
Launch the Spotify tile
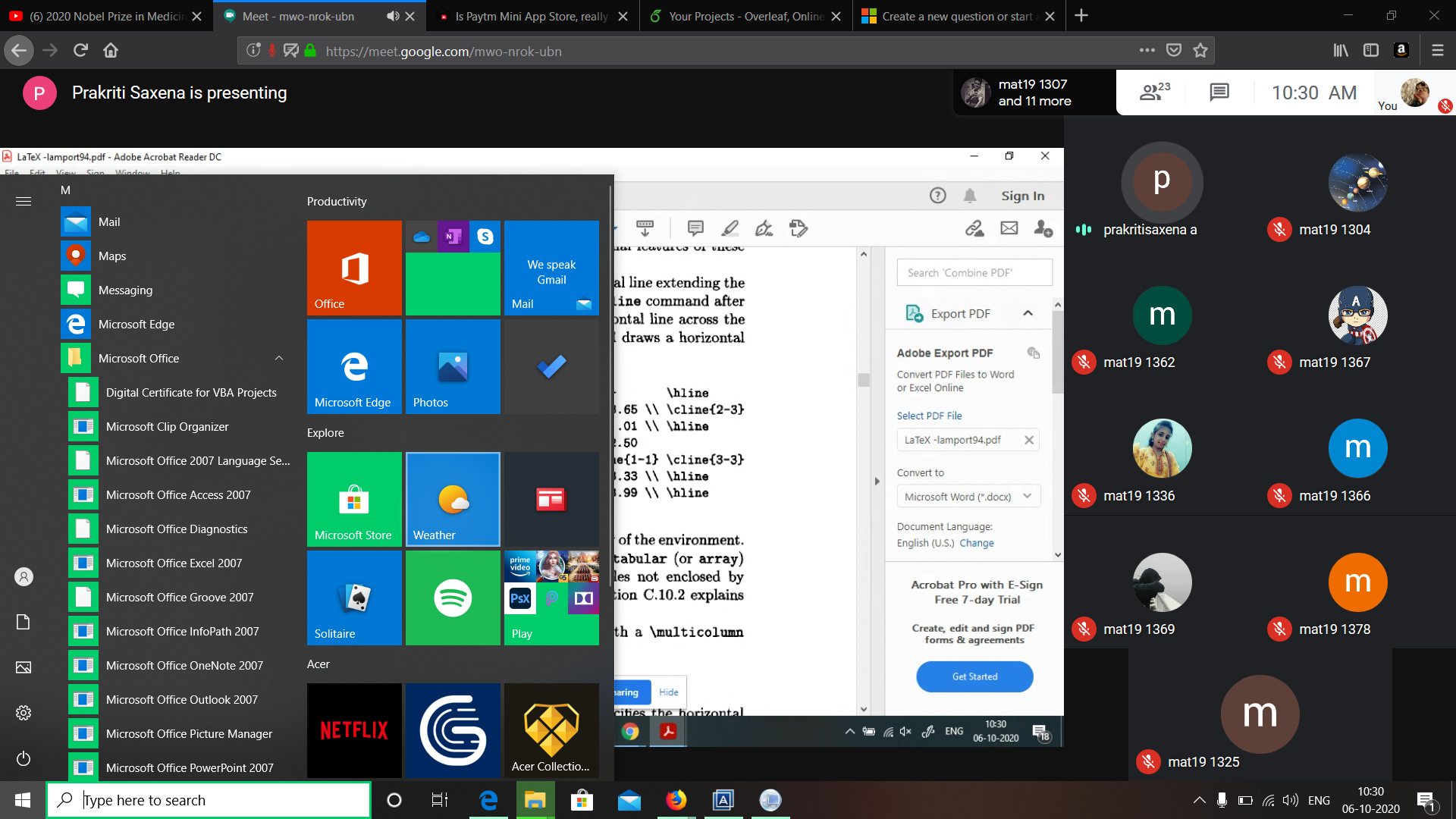pyautogui.click(x=453, y=598)
